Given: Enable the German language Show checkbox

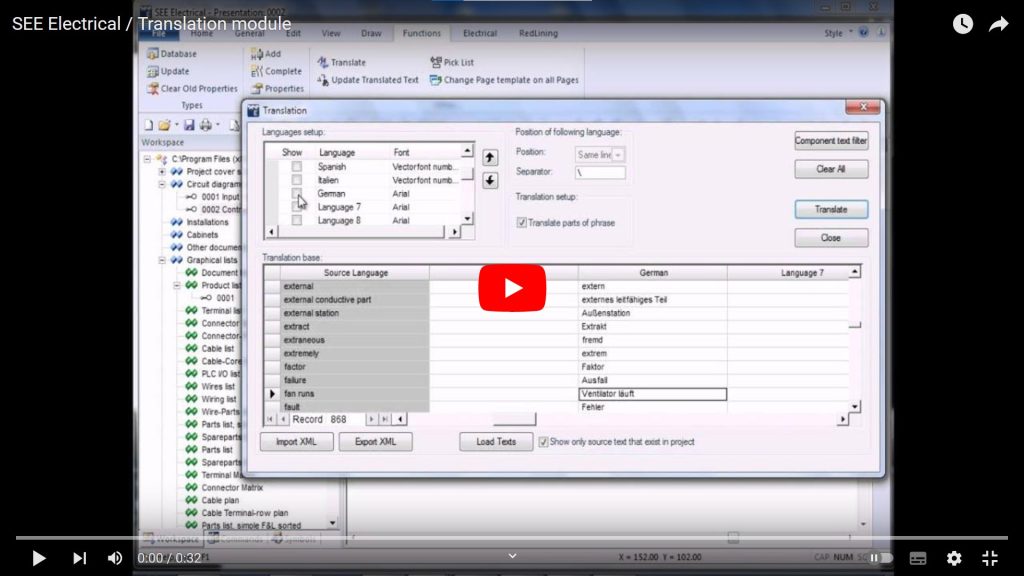Looking at the screenshot, I should pos(296,193).
